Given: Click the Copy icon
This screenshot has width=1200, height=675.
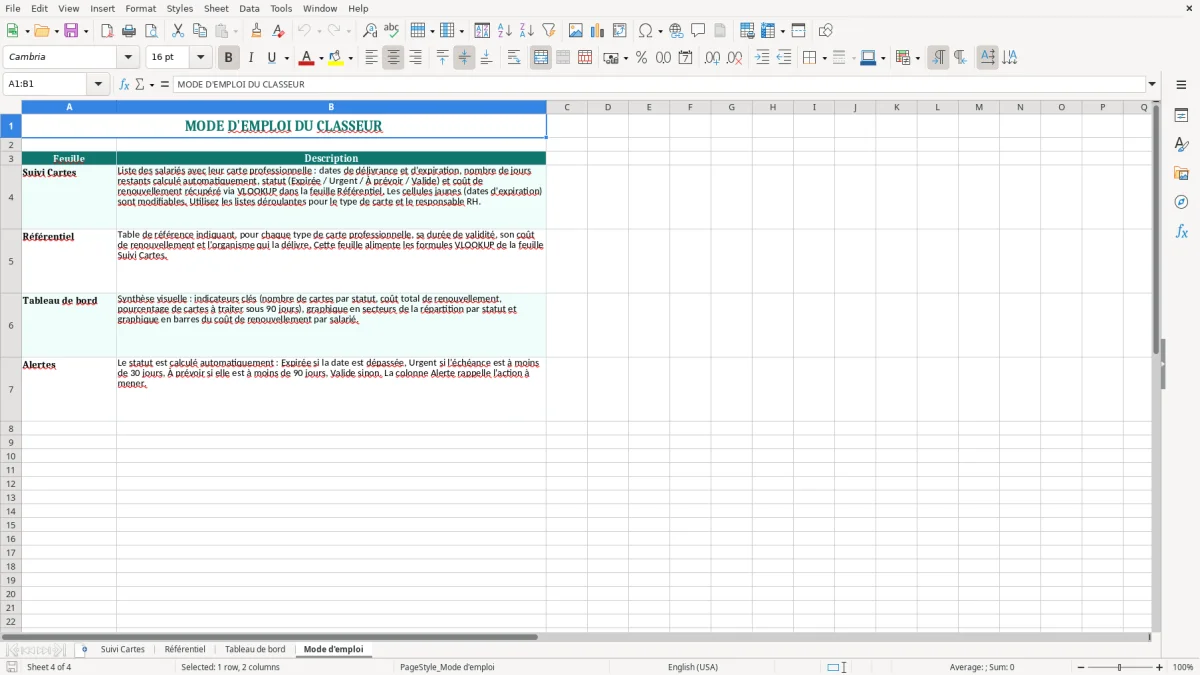Looking at the screenshot, I should coord(200,31).
